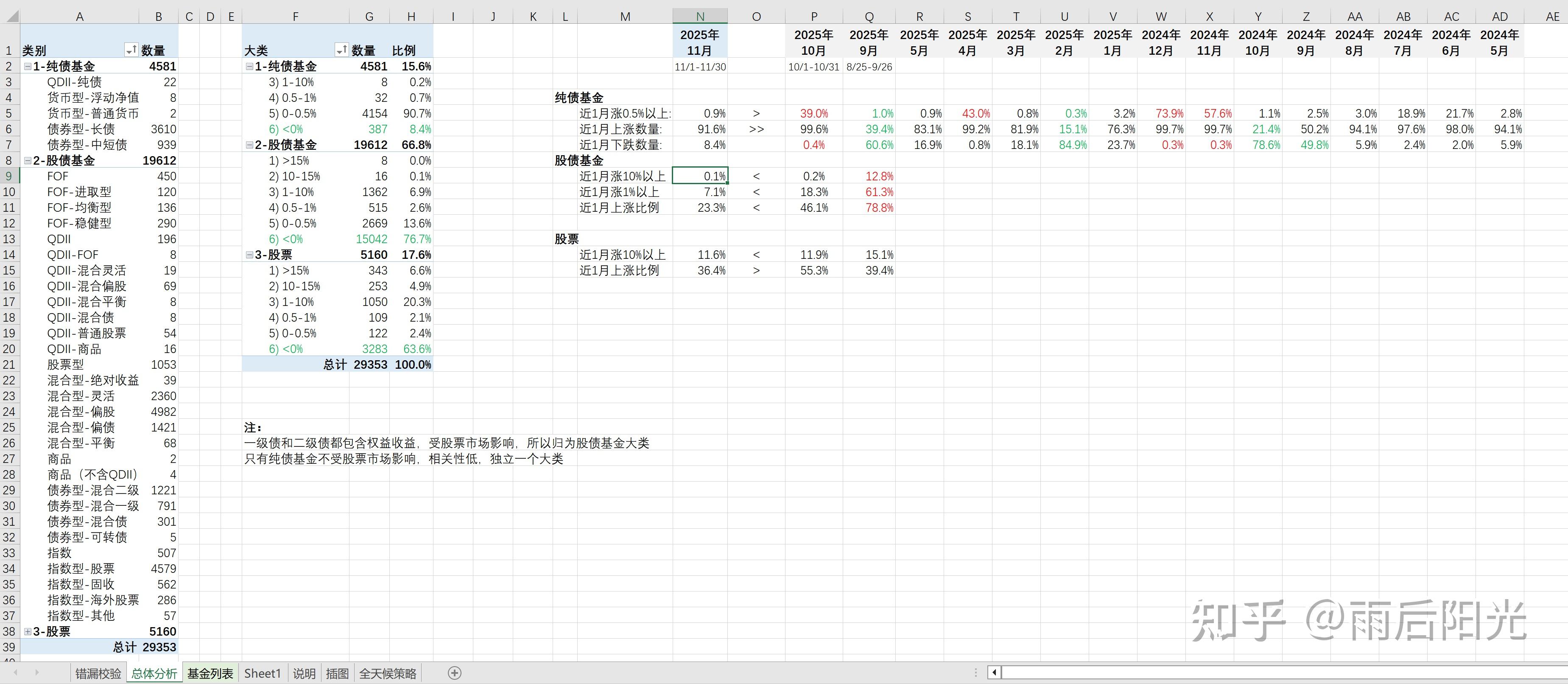Image resolution: width=1568 pixels, height=684 pixels.
Task: Select the column N header
Action: click(699, 17)
